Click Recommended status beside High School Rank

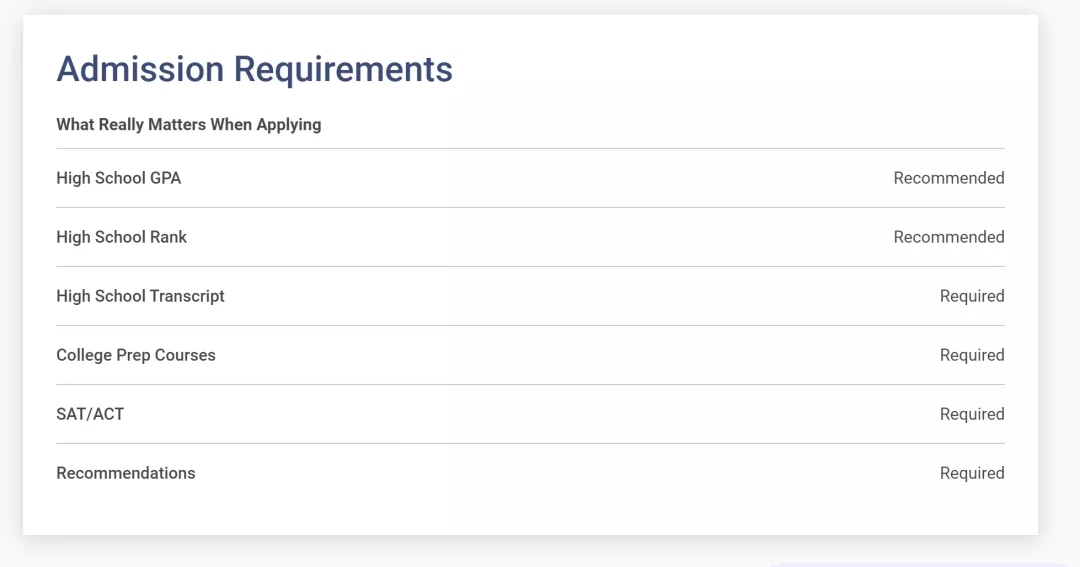pos(948,237)
